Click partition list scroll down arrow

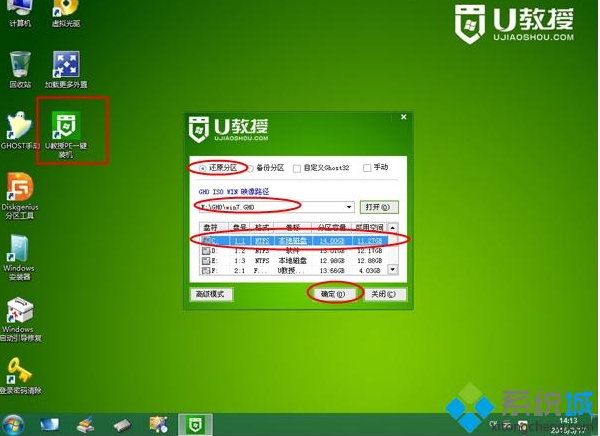pos(393,269)
